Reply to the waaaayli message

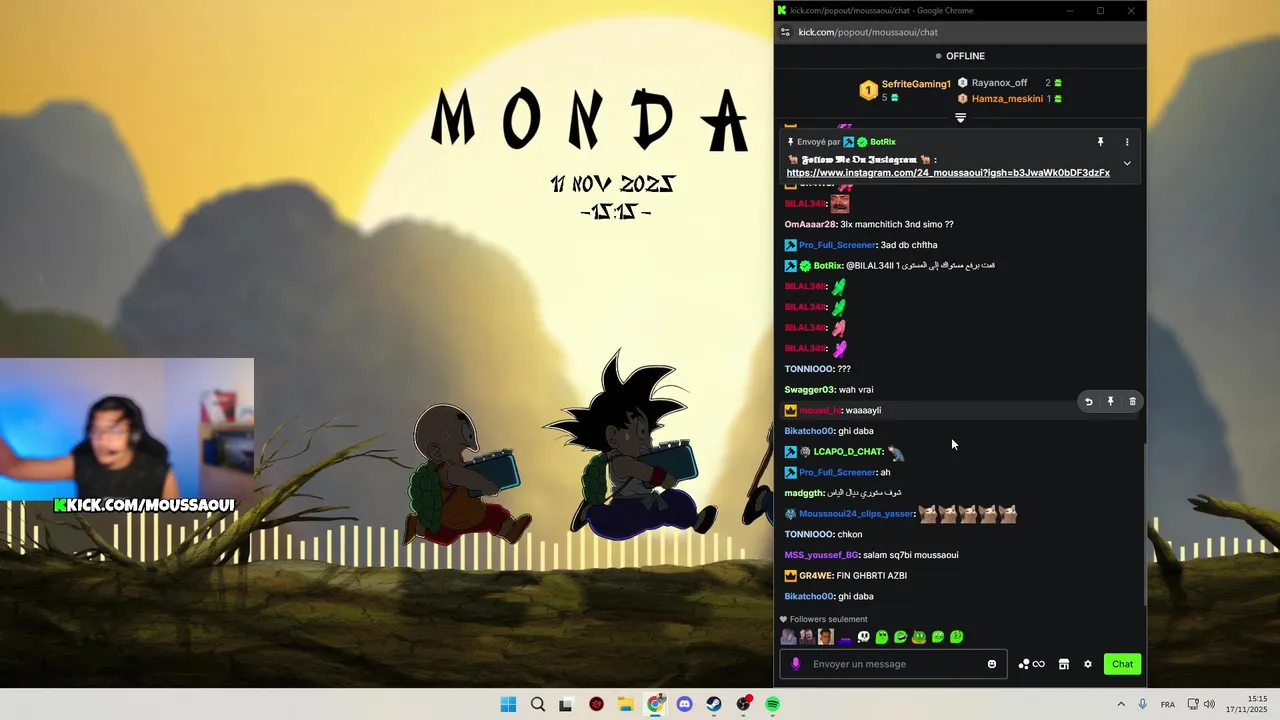1088,402
